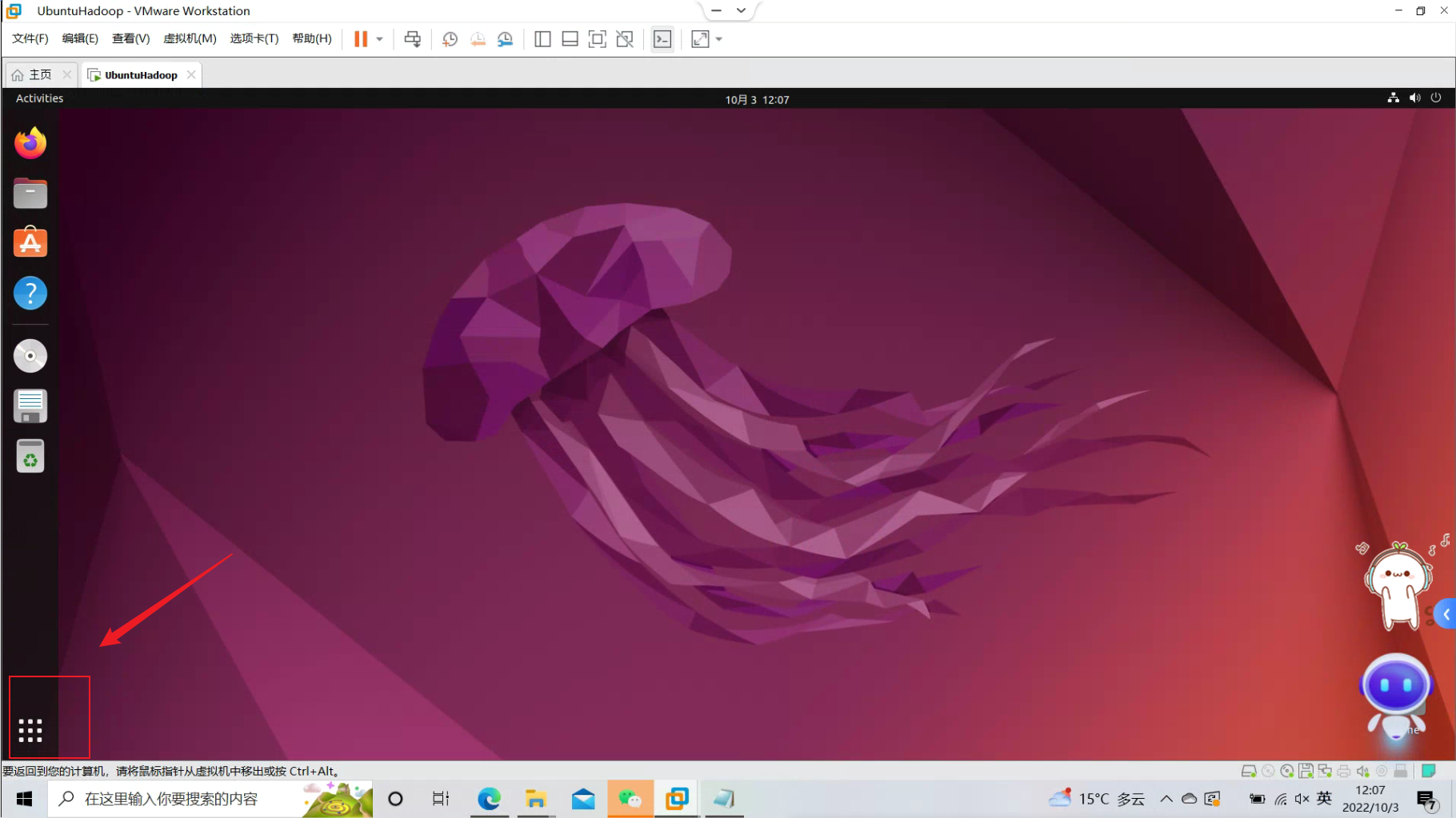
Task: Click the muted speaker tray icon
Action: [x=1302, y=799]
